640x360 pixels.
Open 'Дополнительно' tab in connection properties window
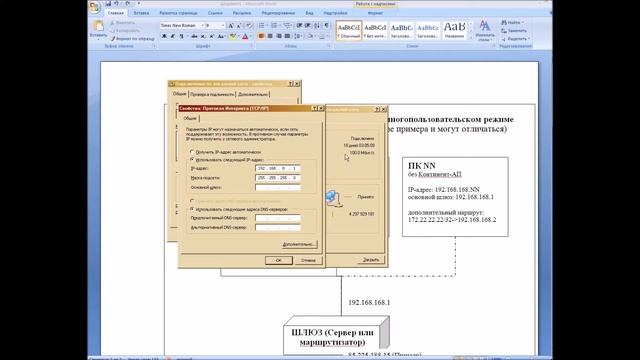pos(253,94)
